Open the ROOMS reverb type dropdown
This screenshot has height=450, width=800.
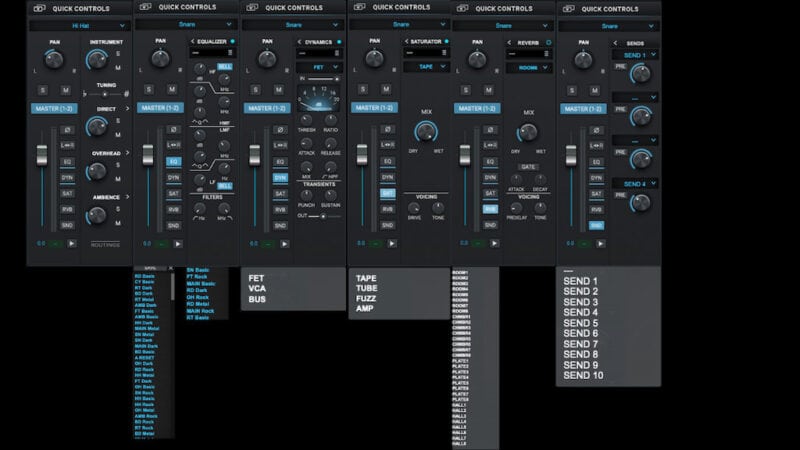528,68
